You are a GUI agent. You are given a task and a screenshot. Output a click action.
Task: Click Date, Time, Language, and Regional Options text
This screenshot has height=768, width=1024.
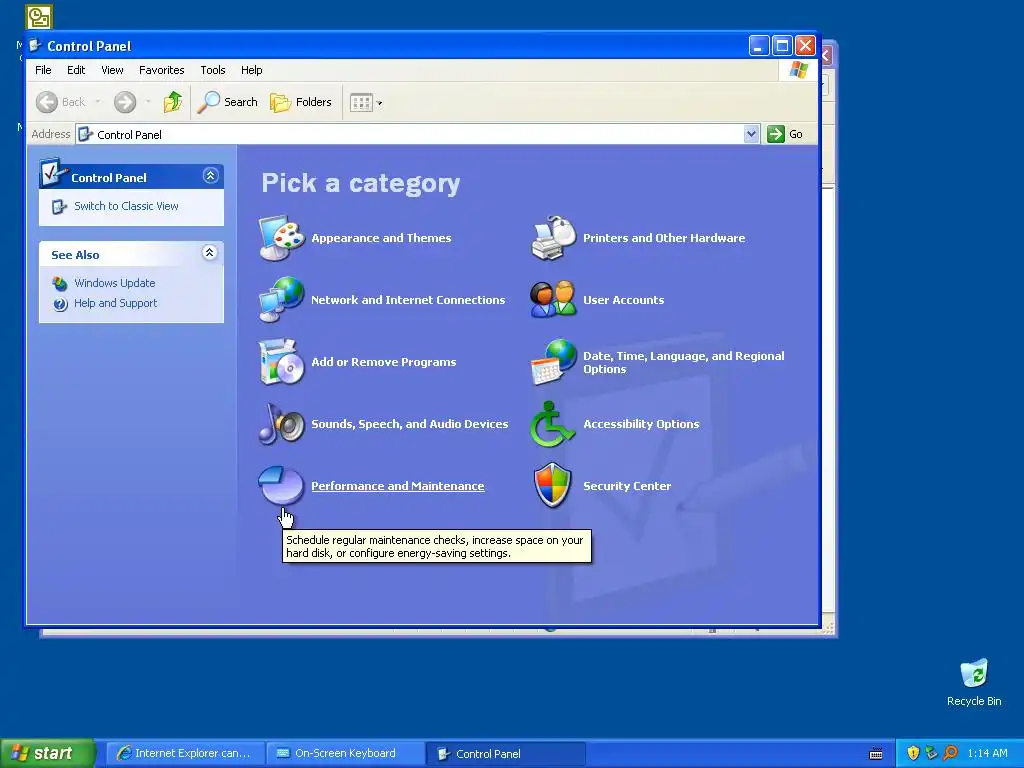click(x=684, y=362)
